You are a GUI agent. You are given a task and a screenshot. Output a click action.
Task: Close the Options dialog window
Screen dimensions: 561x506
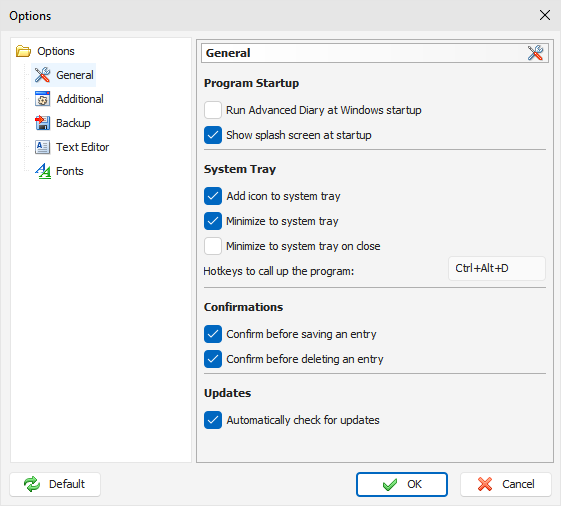(545, 15)
